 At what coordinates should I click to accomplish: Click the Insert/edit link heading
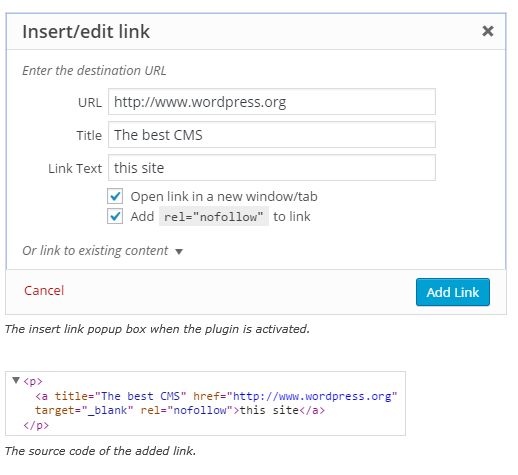pyautogui.click(x=86, y=32)
